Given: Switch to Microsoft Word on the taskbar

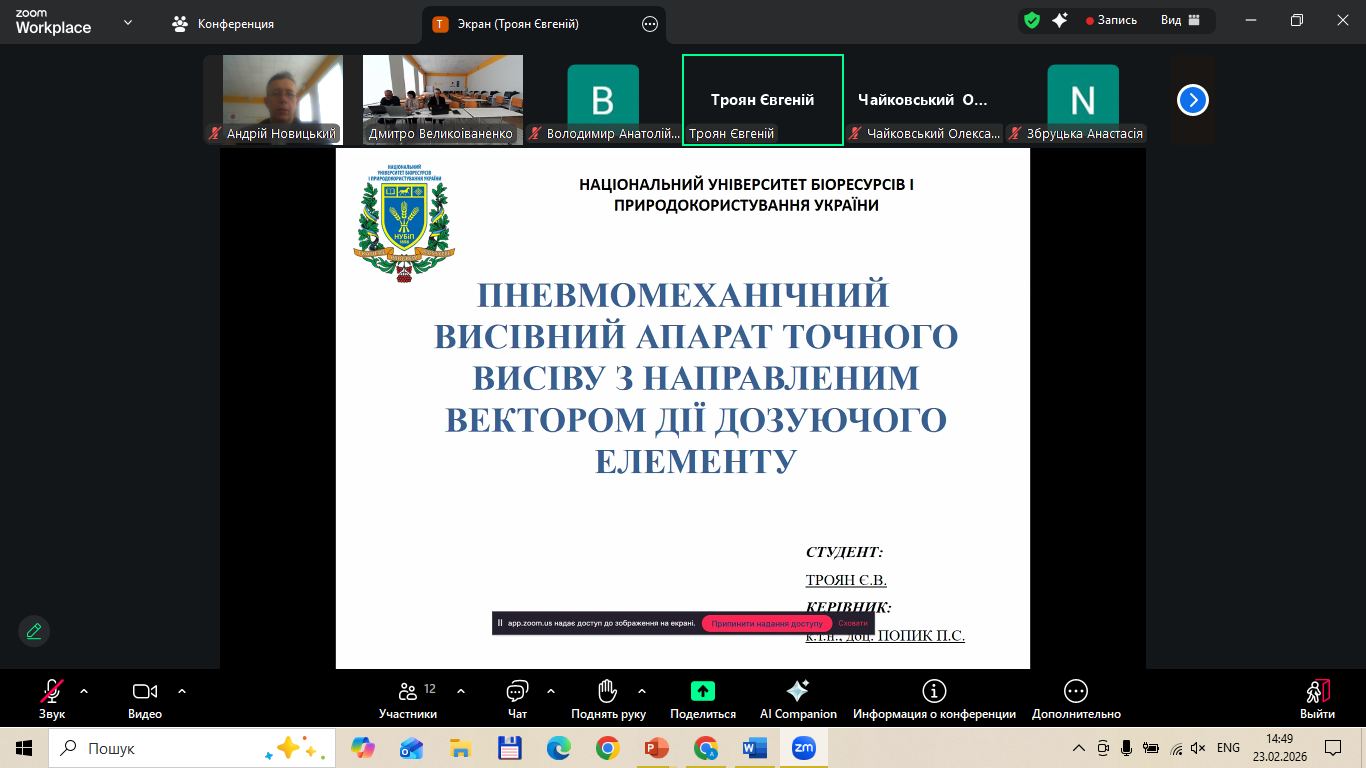Looking at the screenshot, I should pos(755,748).
